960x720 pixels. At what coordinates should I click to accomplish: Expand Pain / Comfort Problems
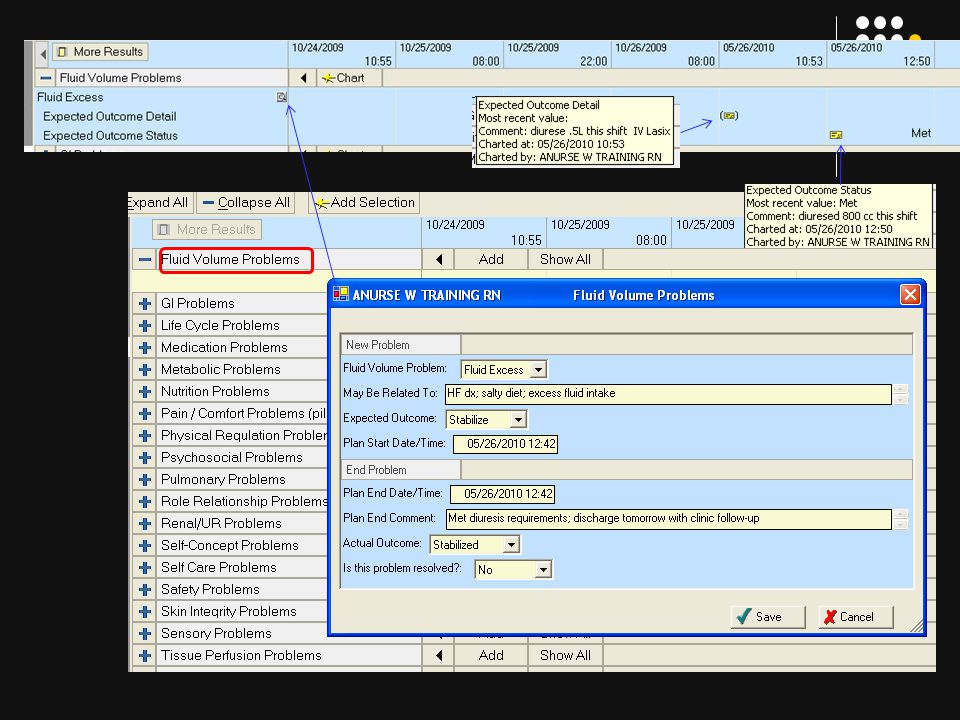coord(144,414)
